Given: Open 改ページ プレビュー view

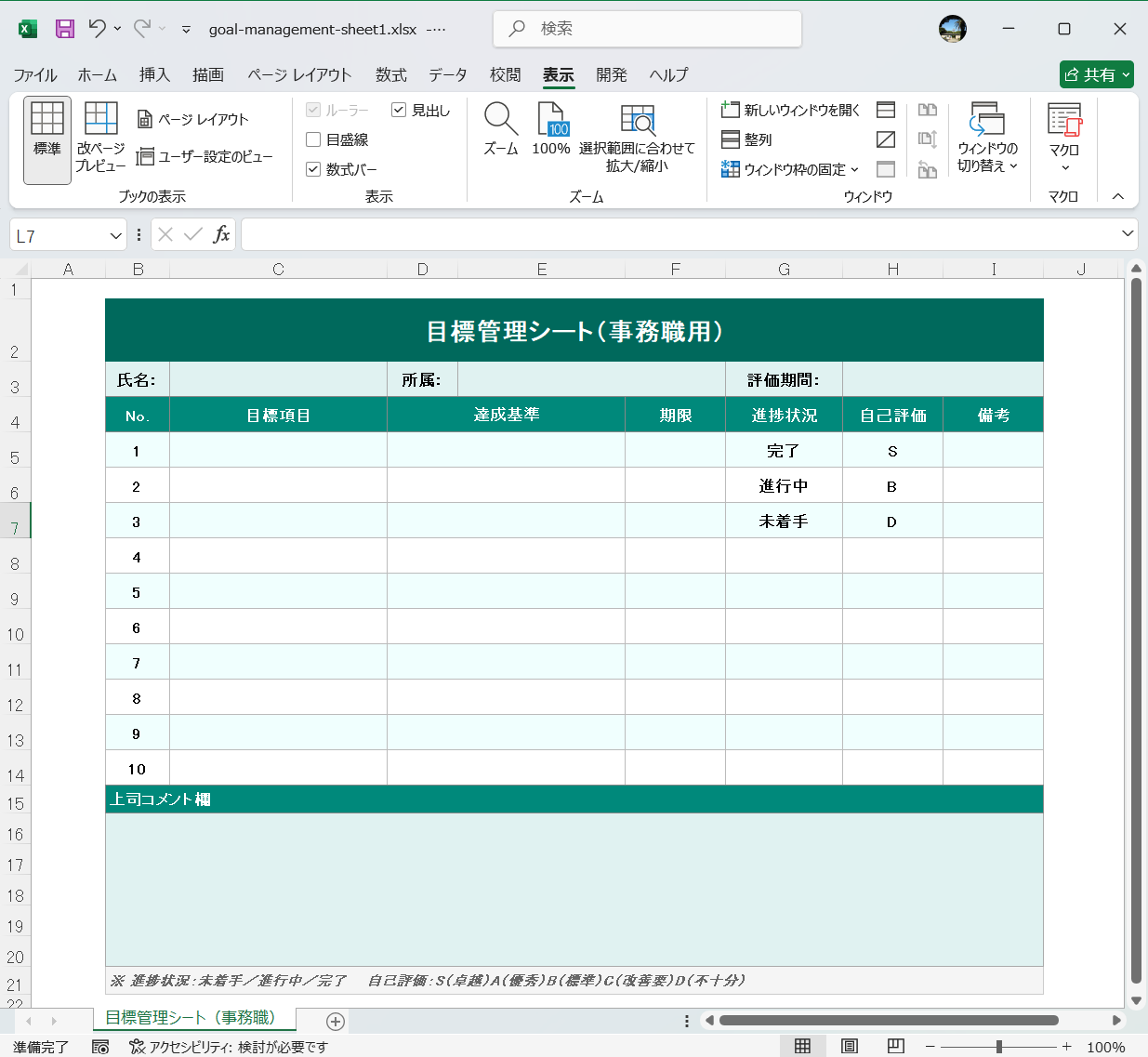Looking at the screenshot, I should click(x=100, y=138).
